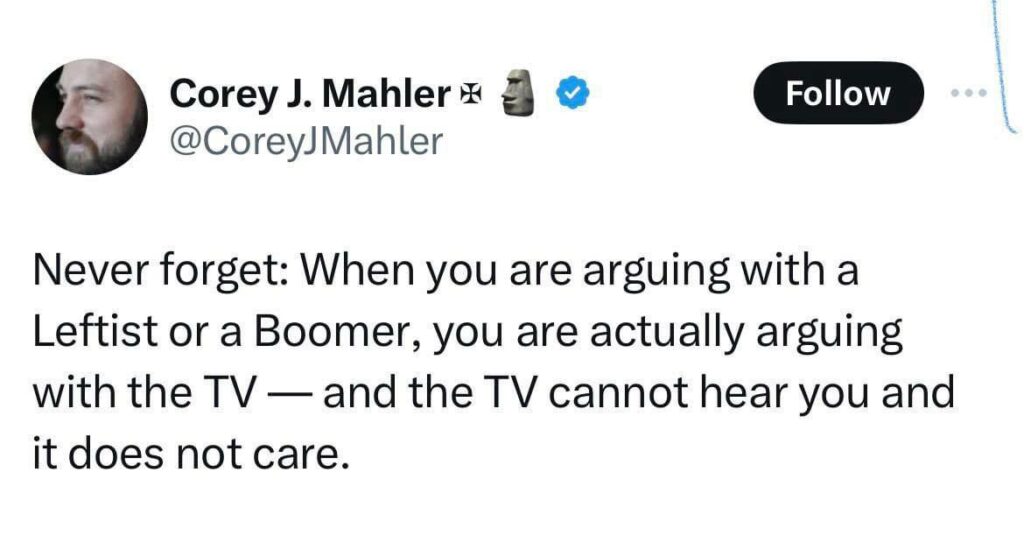Click the display name Corey J. Mahler
Viewport: 1024px width, 557px height.
coord(310,94)
